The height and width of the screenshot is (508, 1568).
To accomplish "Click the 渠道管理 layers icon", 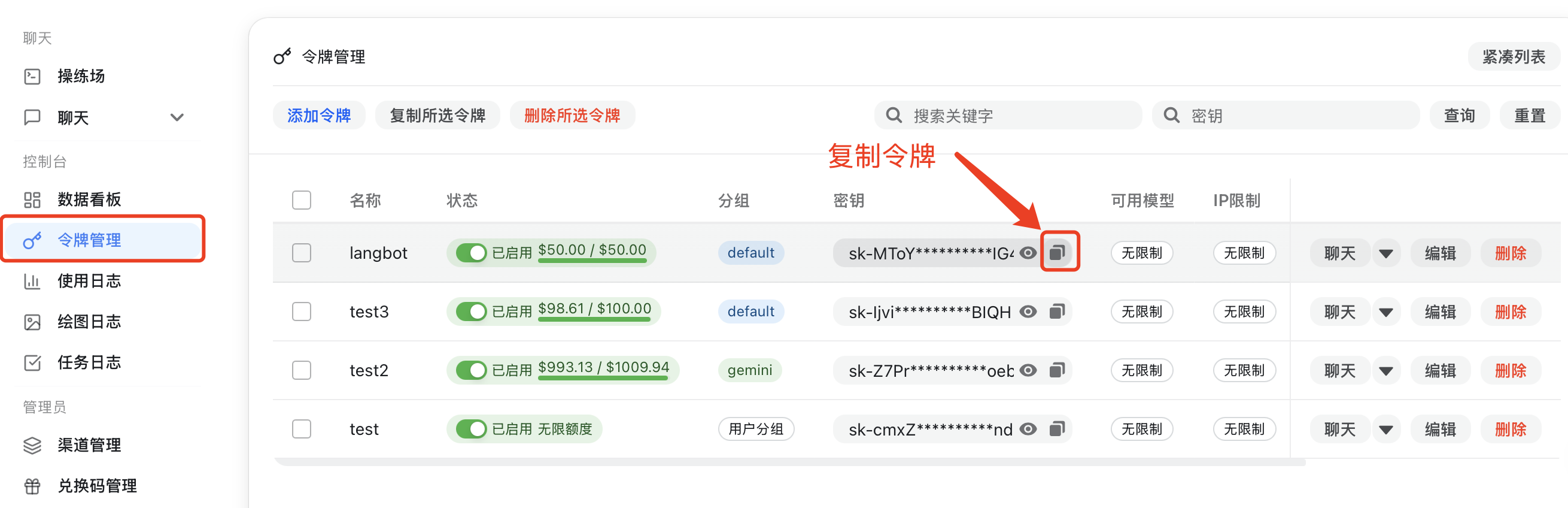I will tap(32, 445).
